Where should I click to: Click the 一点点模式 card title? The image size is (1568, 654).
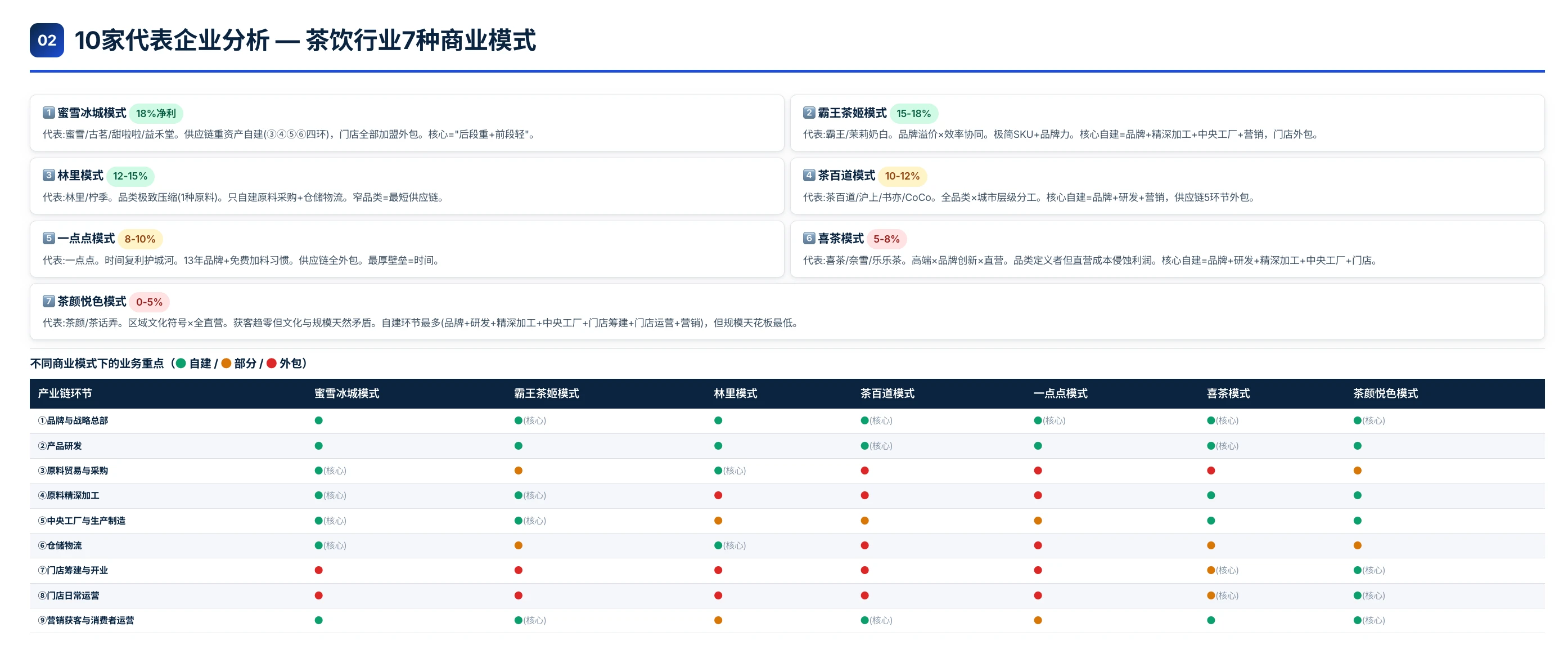coord(86,238)
